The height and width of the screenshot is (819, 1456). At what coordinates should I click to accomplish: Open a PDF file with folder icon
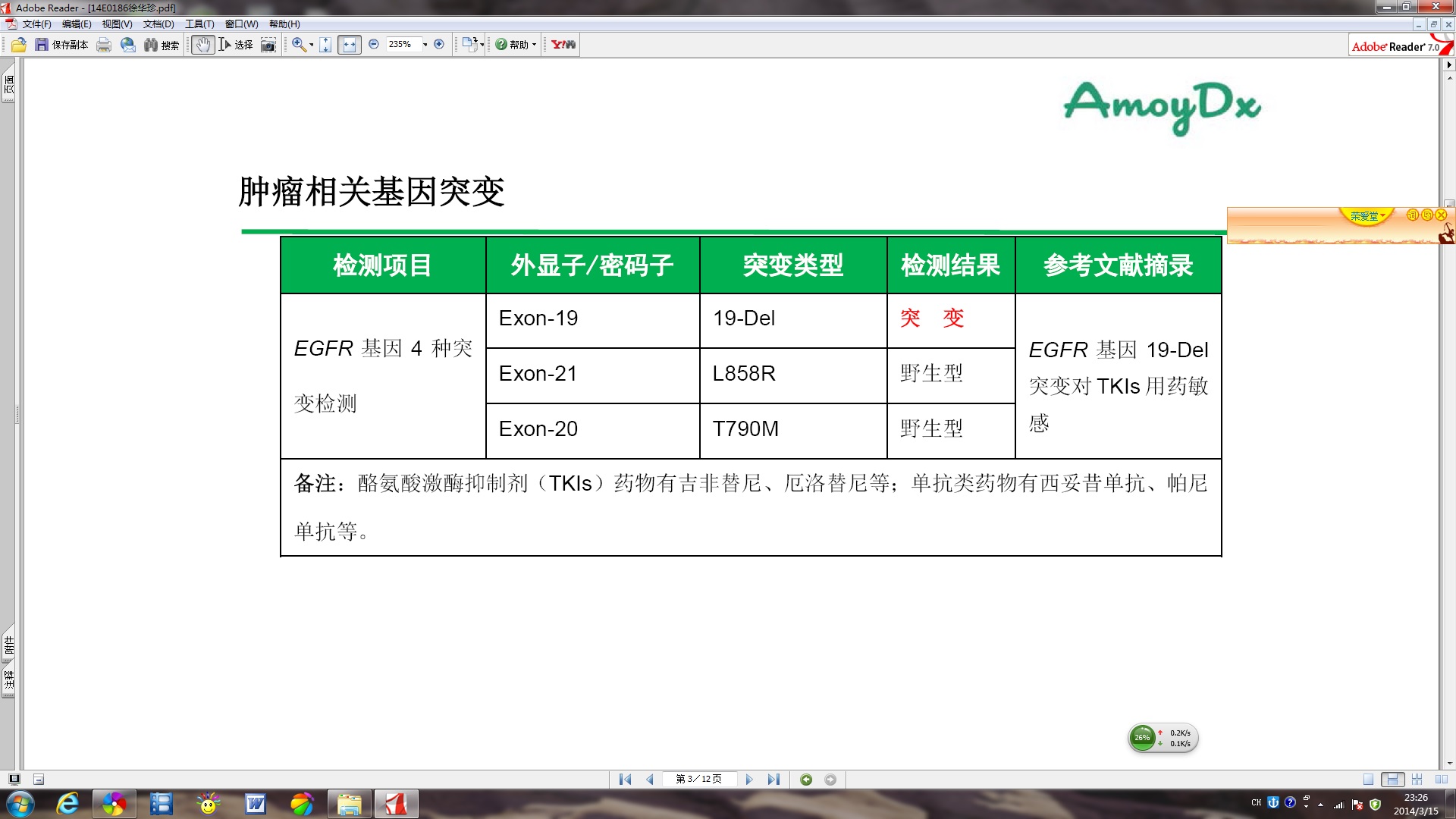point(19,45)
